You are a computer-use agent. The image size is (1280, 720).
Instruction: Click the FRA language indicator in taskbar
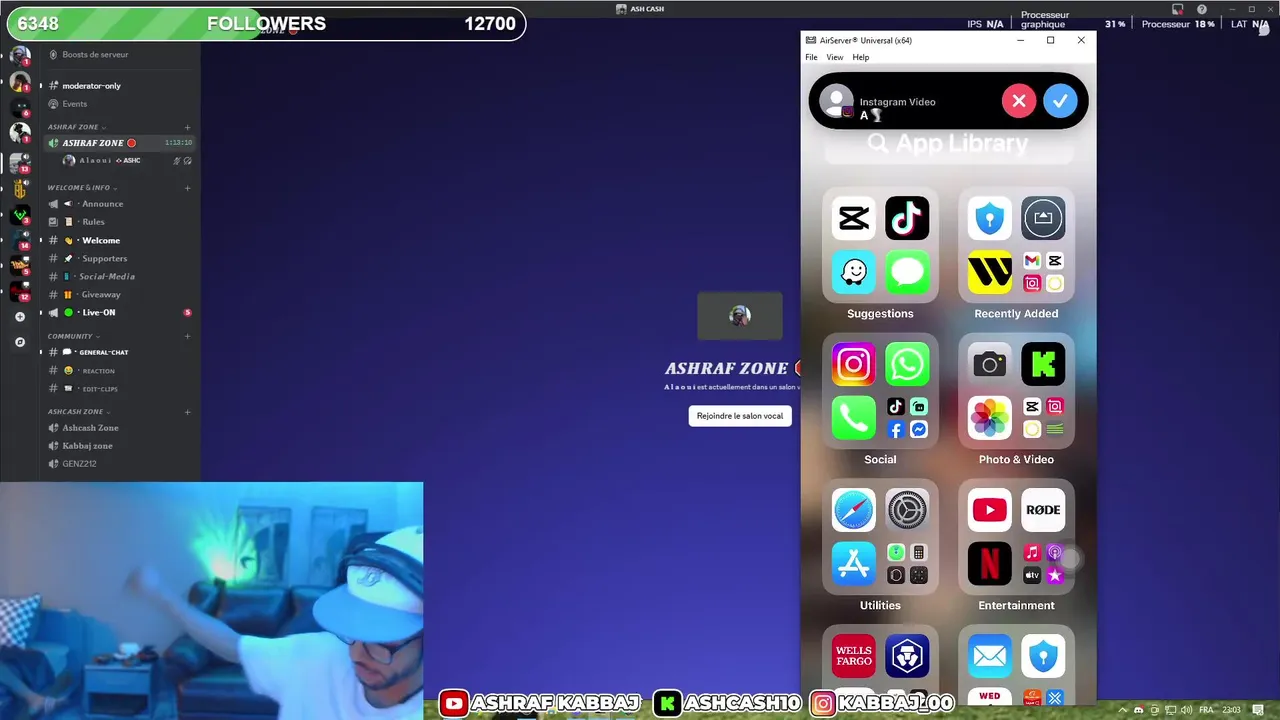tap(1206, 710)
